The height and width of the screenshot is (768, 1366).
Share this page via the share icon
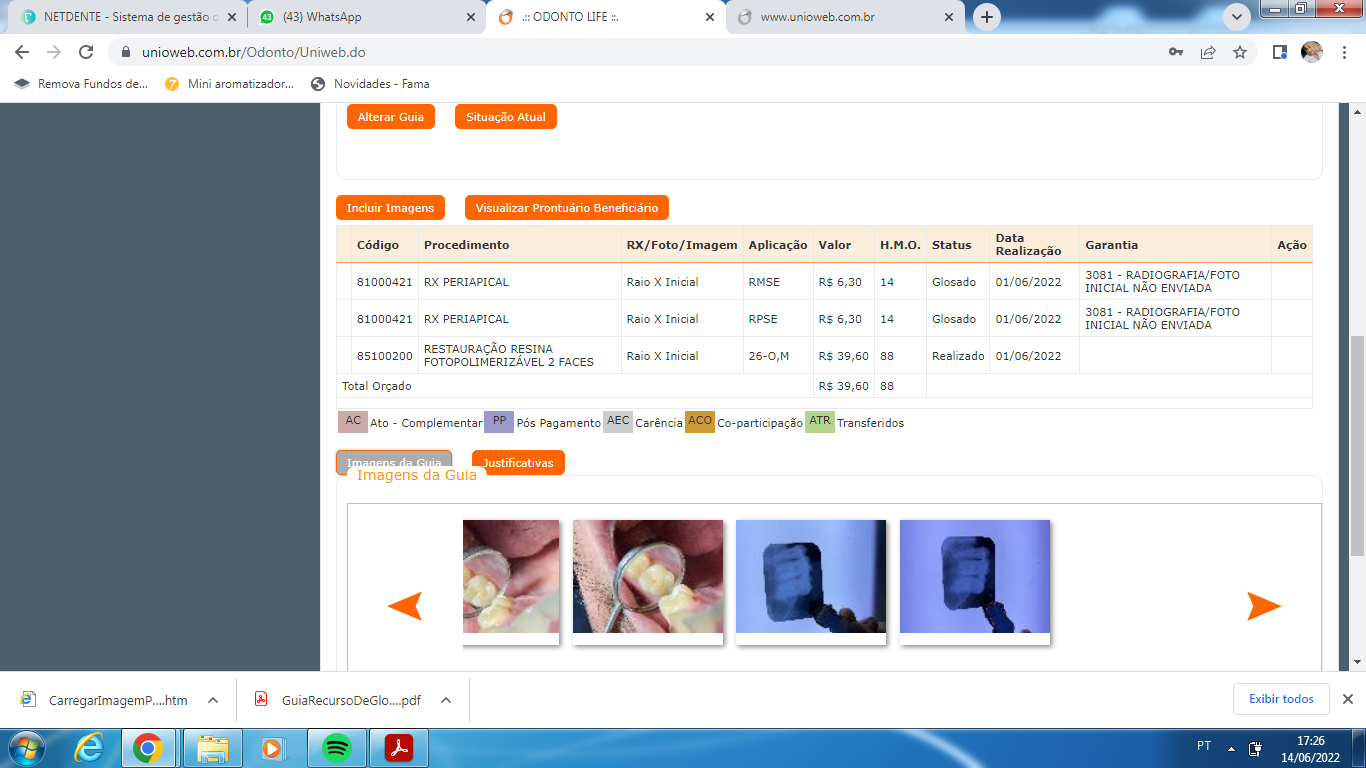1208,52
